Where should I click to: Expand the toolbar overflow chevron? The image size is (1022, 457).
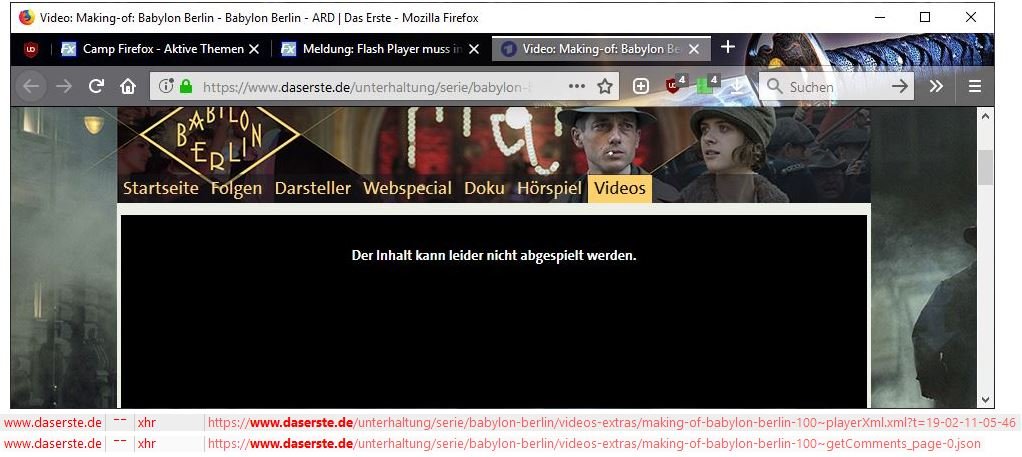pos(937,86)
